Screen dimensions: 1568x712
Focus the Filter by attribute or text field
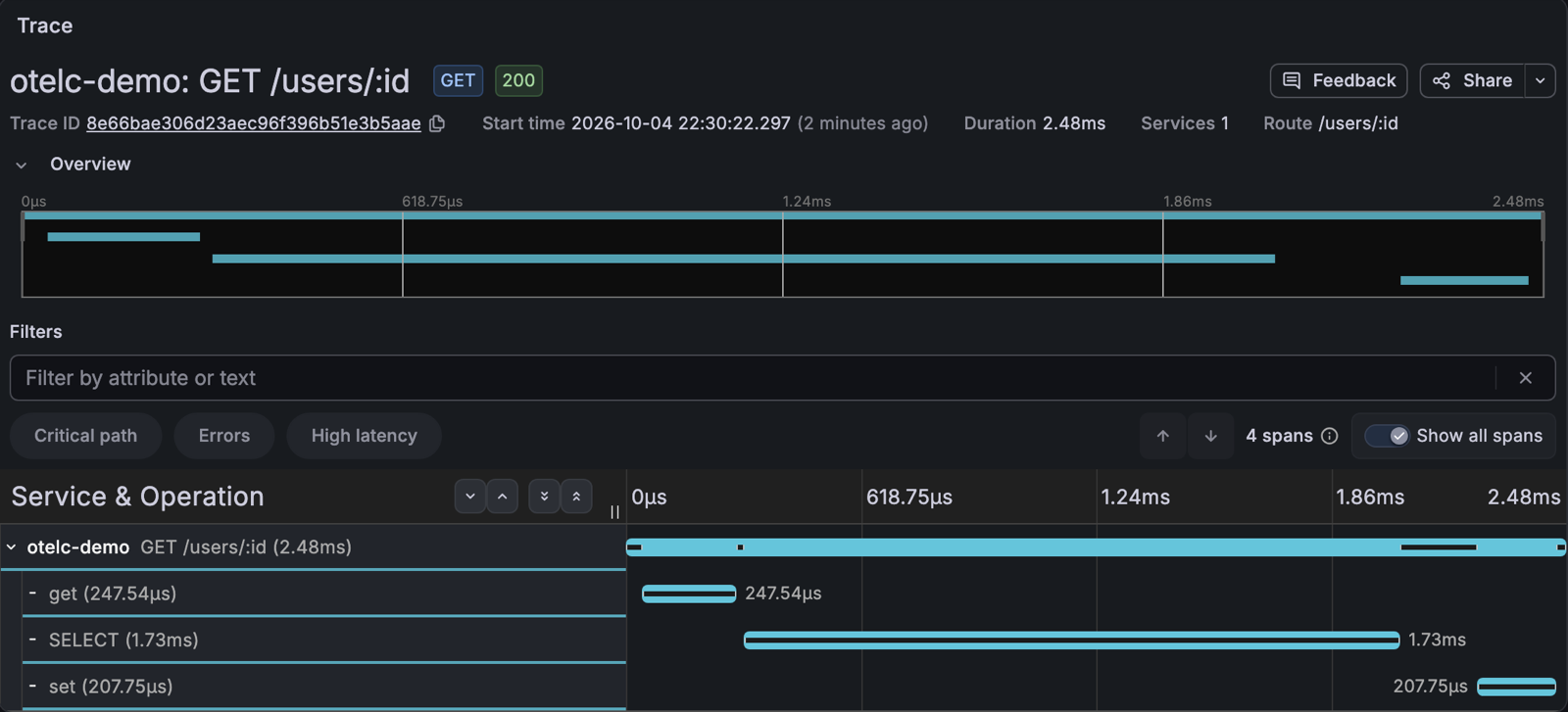click(x=753, y=378)
